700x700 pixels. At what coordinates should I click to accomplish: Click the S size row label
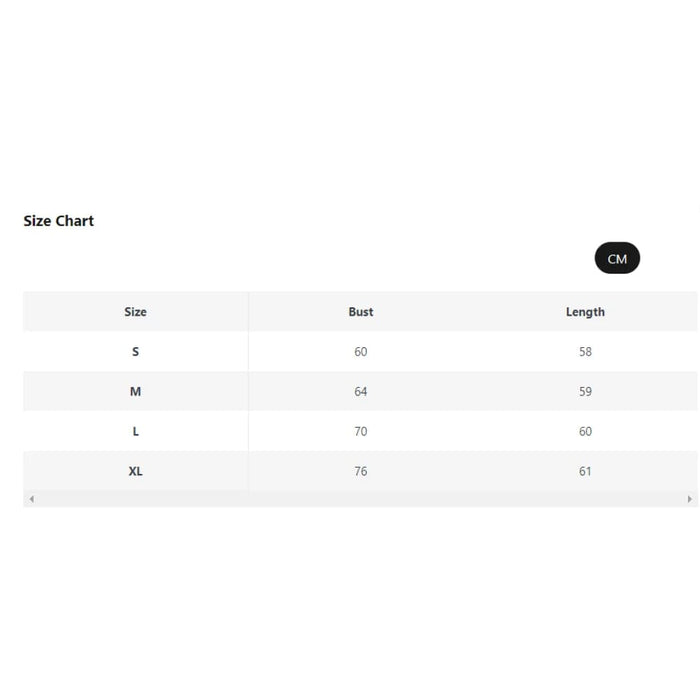pyautogui.click(x=136, y=352)
